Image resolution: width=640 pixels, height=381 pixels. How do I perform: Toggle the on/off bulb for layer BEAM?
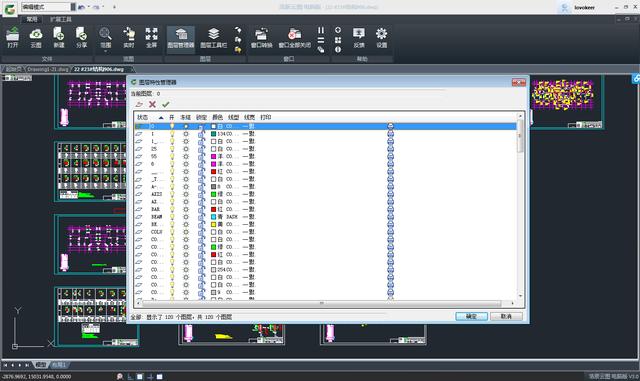click(x=172, y=217)
